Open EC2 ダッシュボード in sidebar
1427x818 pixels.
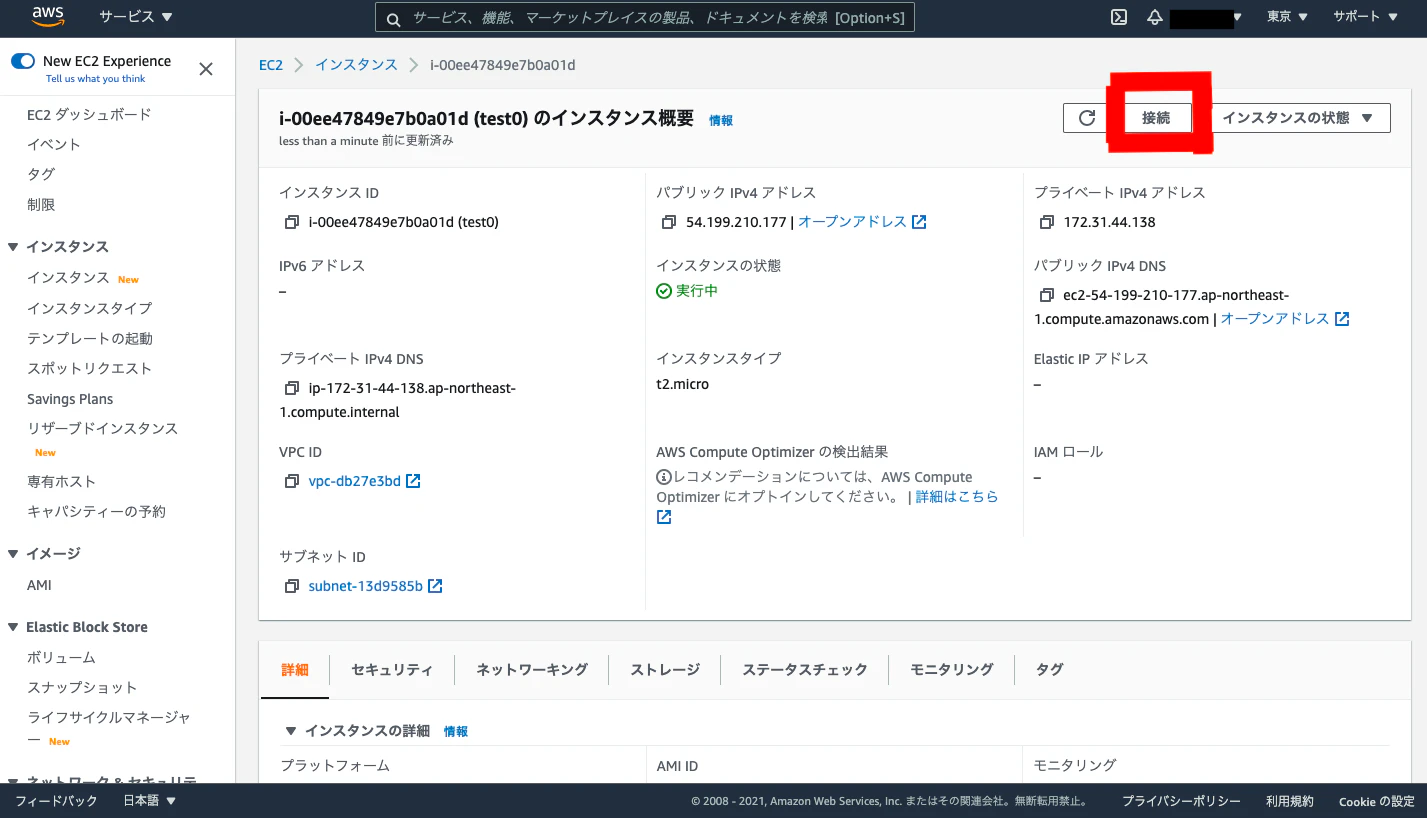coord(89,115)
